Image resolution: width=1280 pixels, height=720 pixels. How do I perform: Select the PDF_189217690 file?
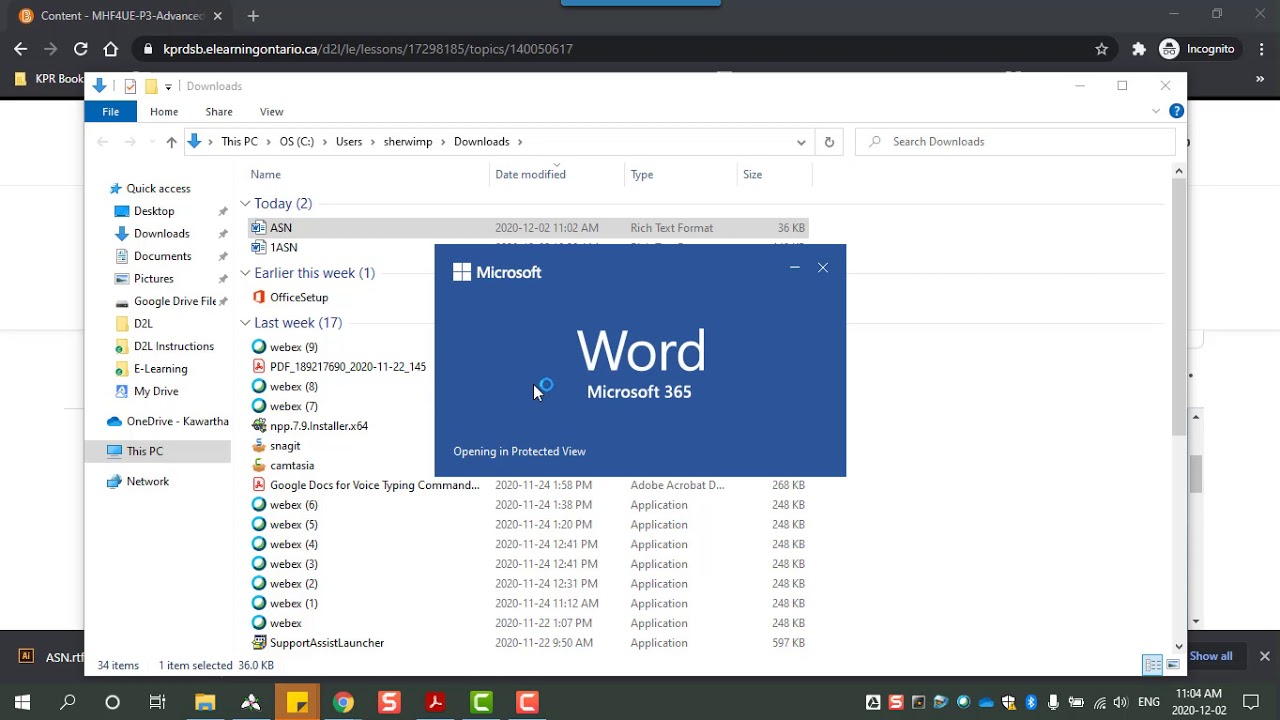(347, 367)
